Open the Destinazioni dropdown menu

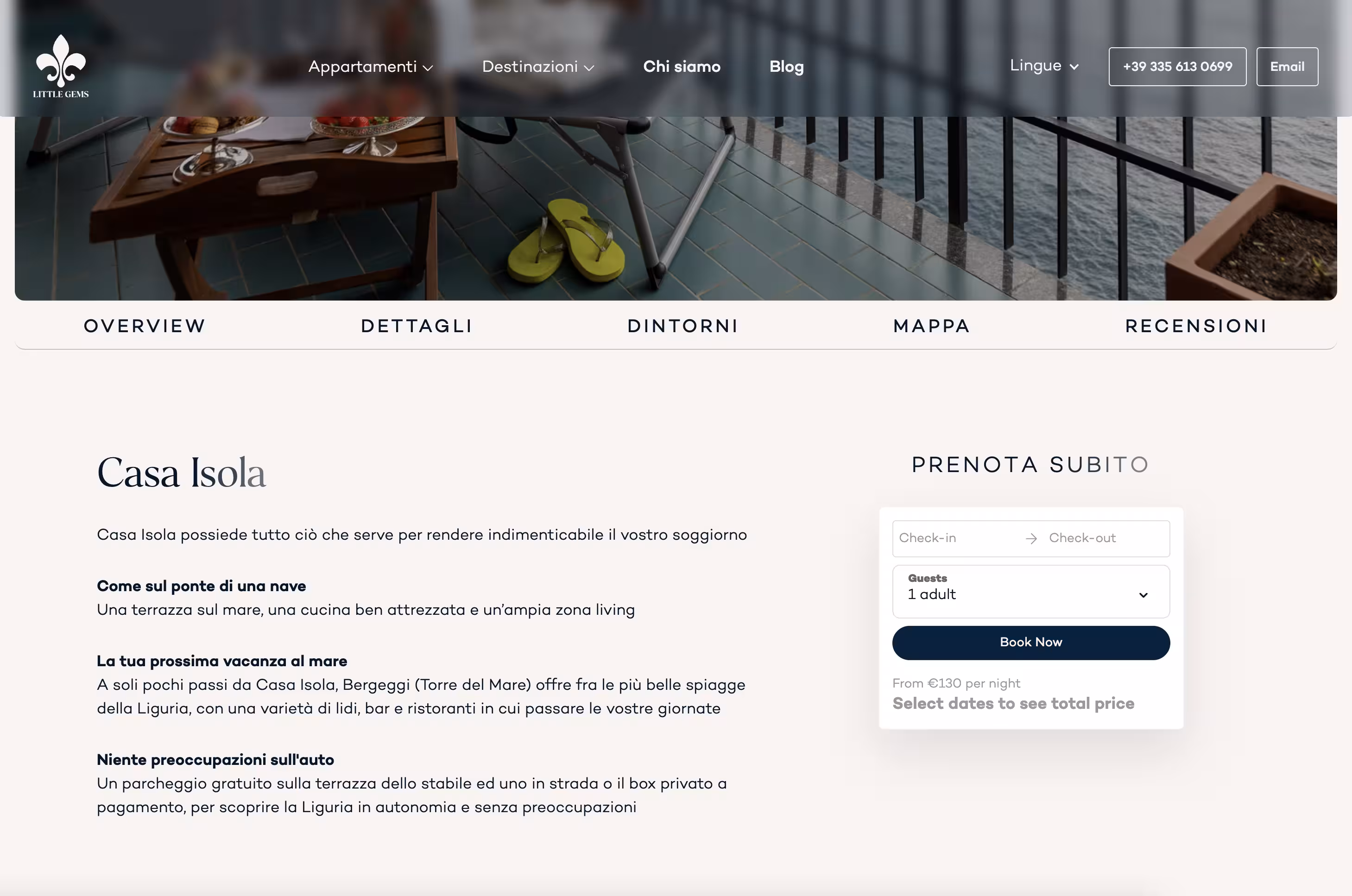click(538, 67)
